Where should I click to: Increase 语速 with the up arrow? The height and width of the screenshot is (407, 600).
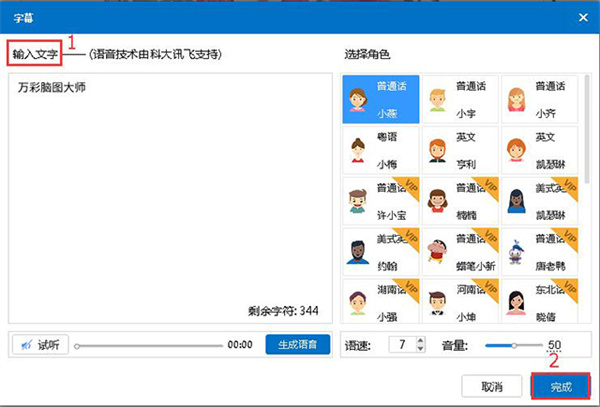pyautogui.click(x=421, y=340)
